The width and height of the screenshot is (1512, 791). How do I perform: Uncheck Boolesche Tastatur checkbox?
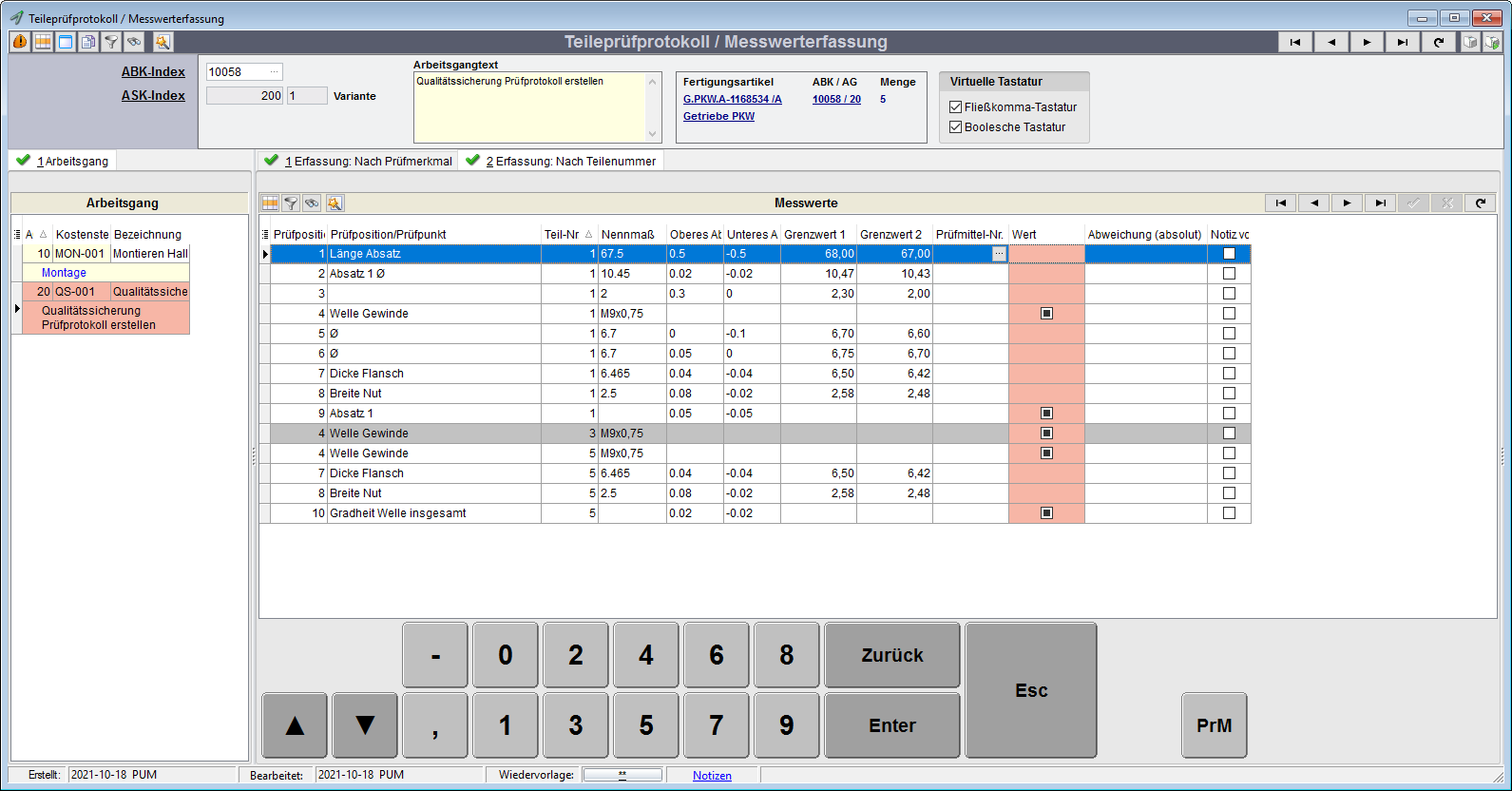pos(956,127)
